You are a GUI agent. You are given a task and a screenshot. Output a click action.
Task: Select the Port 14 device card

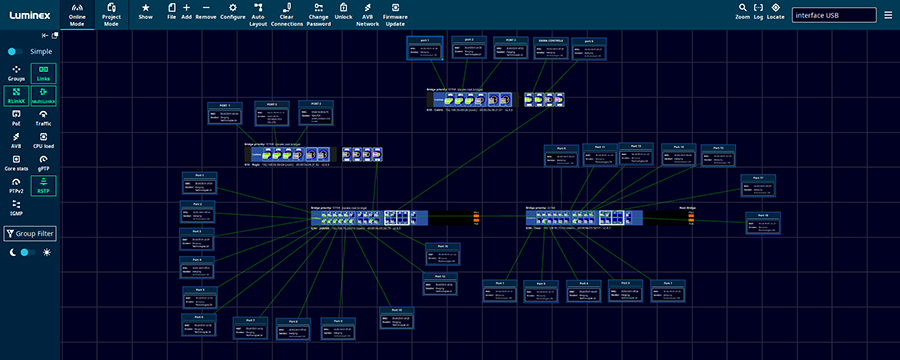click(678, 154)
